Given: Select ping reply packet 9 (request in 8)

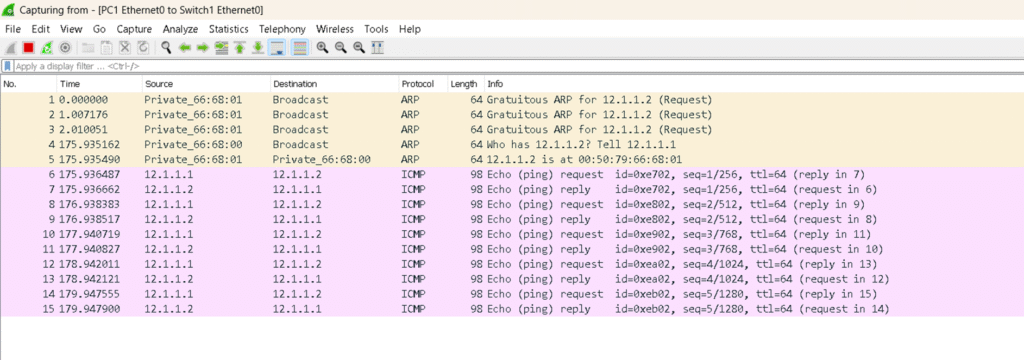Looking at the screenshot, I should (512, 219).
